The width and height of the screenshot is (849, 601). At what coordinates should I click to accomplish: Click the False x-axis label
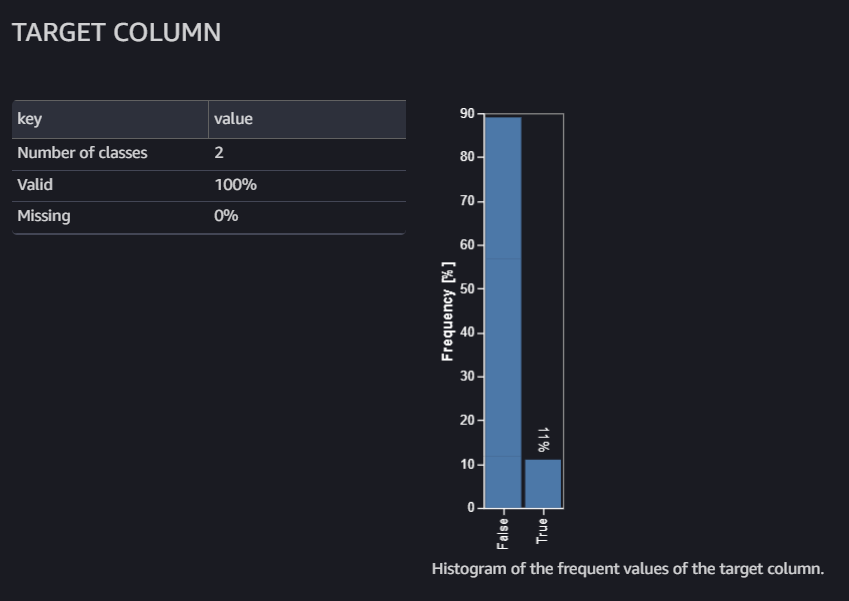502,533
